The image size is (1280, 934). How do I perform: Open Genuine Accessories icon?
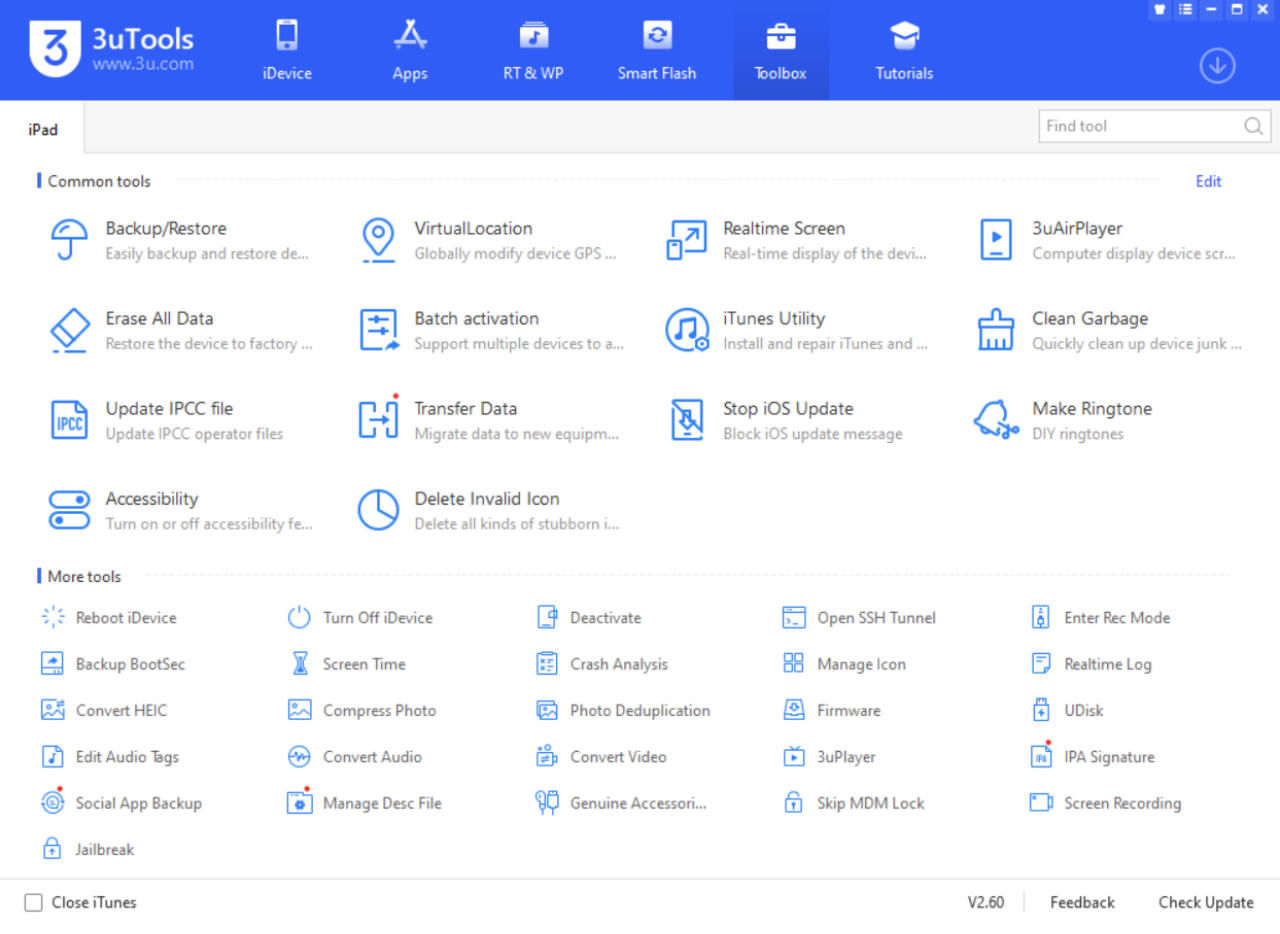[x=547, y=802]
